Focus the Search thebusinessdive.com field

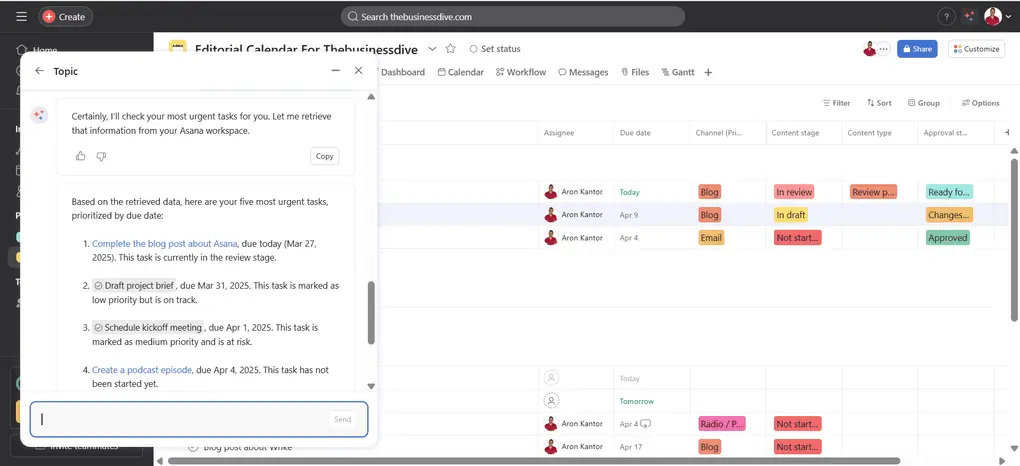(x=513, y=17)
